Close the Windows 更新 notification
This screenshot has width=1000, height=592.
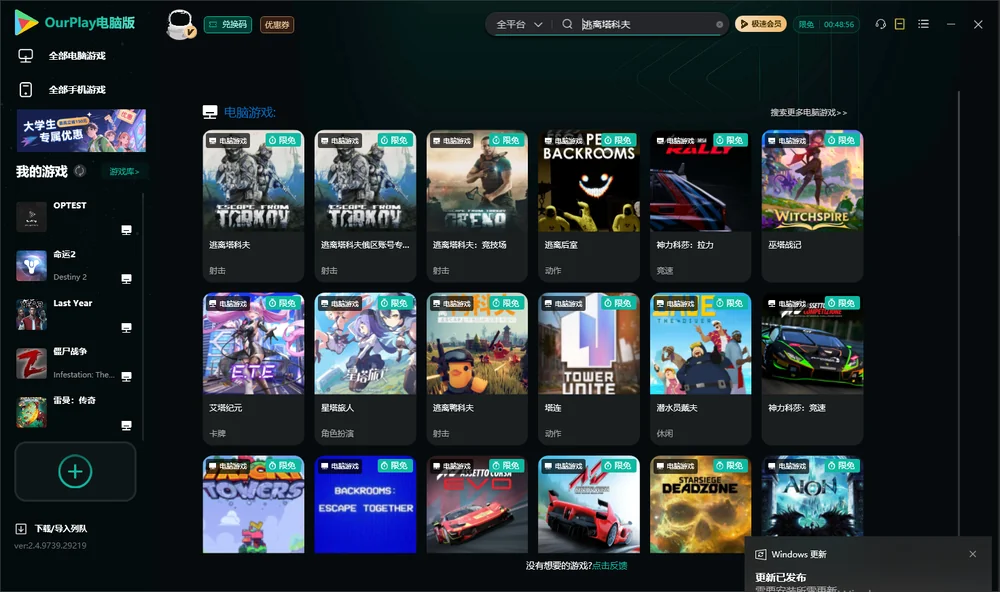[973, 554]
